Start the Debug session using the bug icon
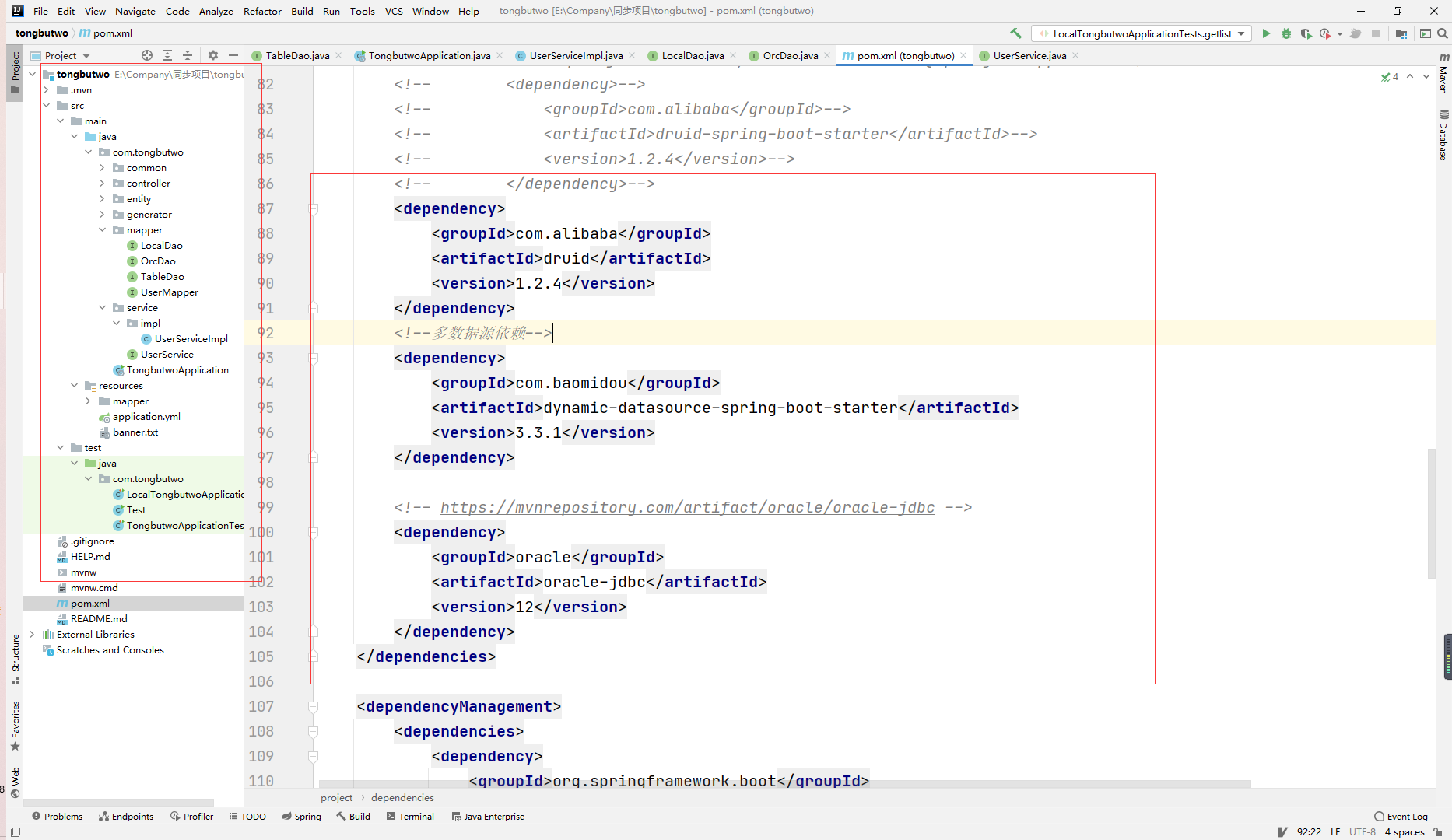 coord(1285,33)
